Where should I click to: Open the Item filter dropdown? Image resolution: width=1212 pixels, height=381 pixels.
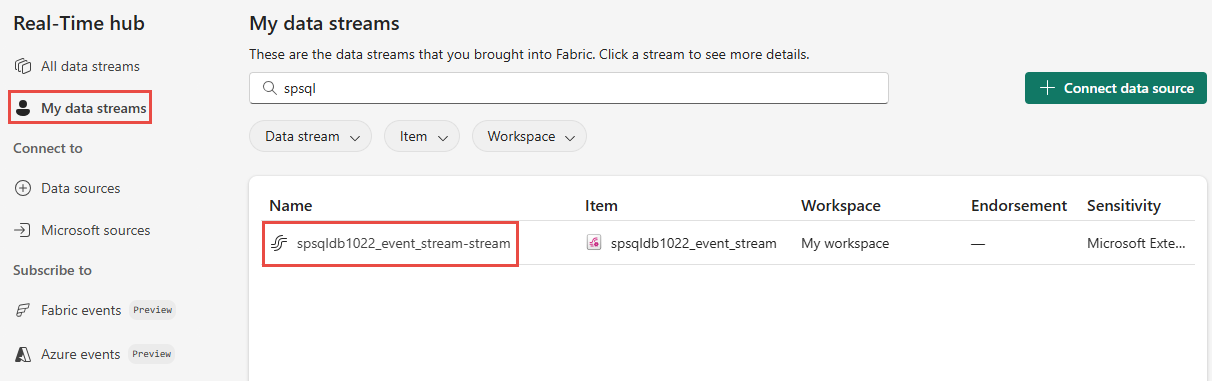pos(421,136)
